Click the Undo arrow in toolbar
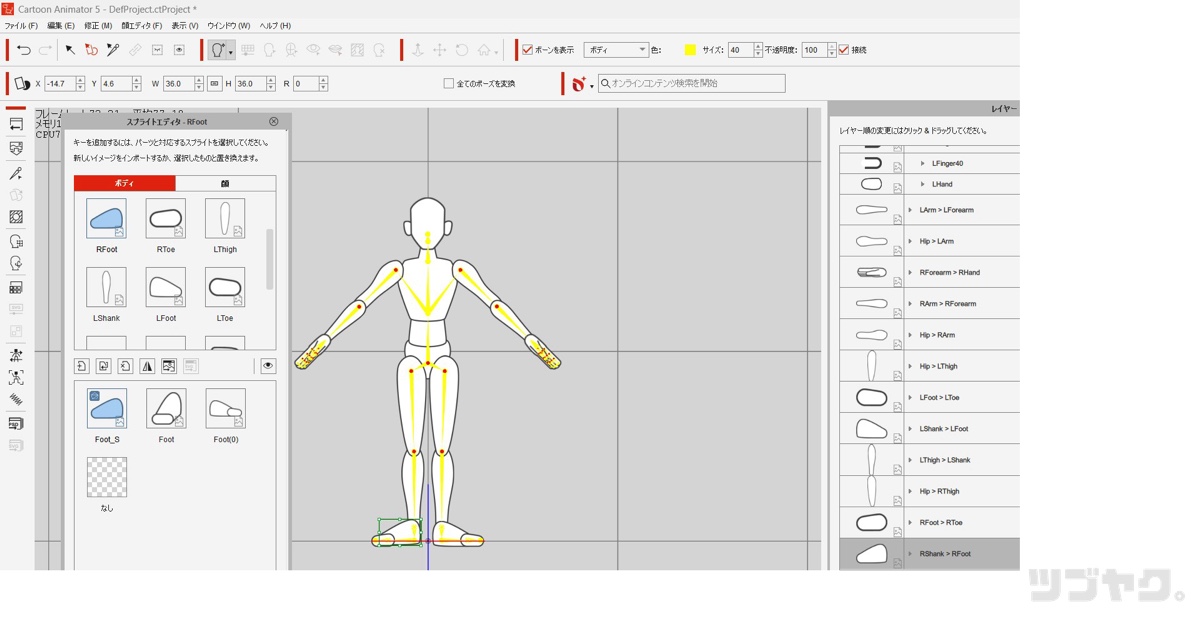1200x638 pixels. [x=24, y=50]
